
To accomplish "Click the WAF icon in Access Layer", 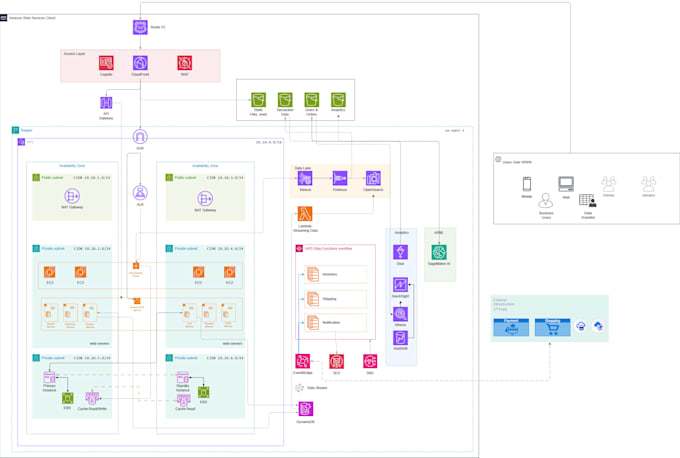I will tap(185, 63).
